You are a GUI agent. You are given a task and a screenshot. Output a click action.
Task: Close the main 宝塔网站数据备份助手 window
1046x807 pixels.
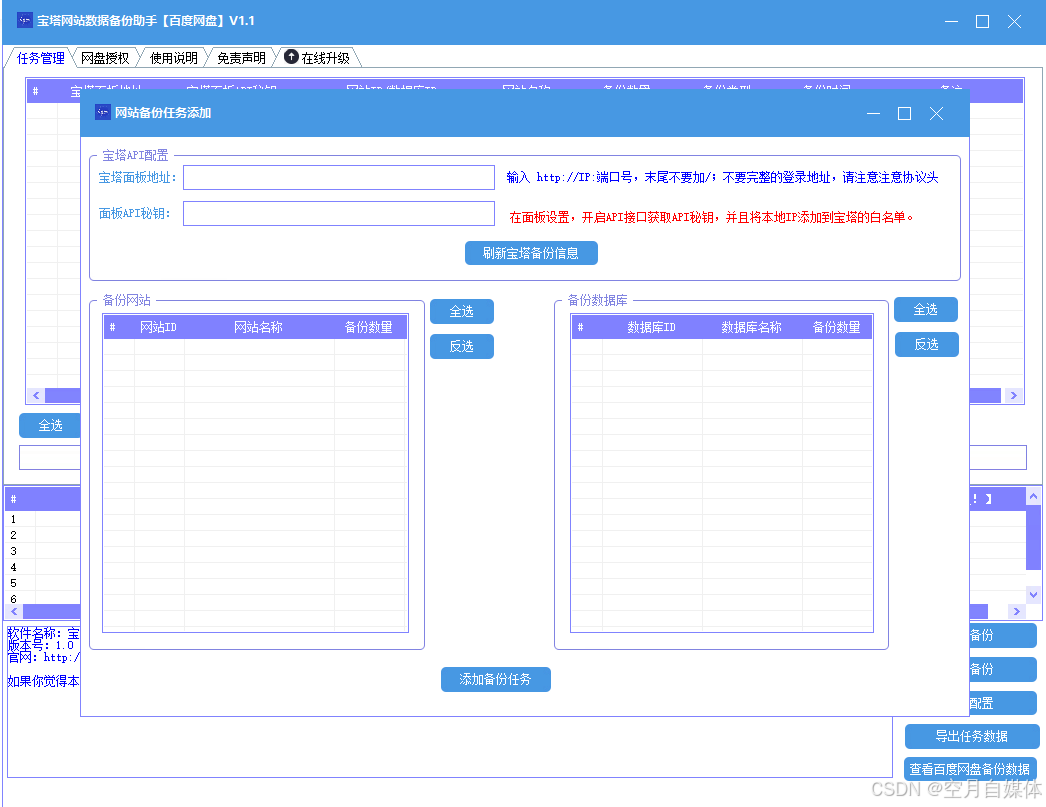pyautogui.click(x=1015, y=21)
